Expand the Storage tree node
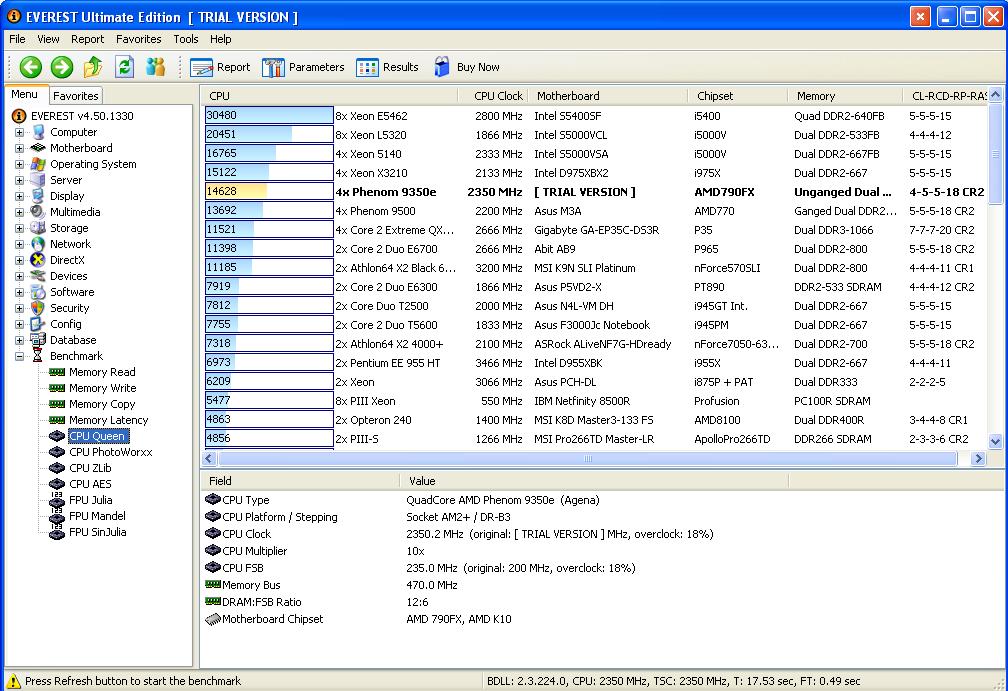Viewport: 1008px width, 691px height. tap(19, 228)
